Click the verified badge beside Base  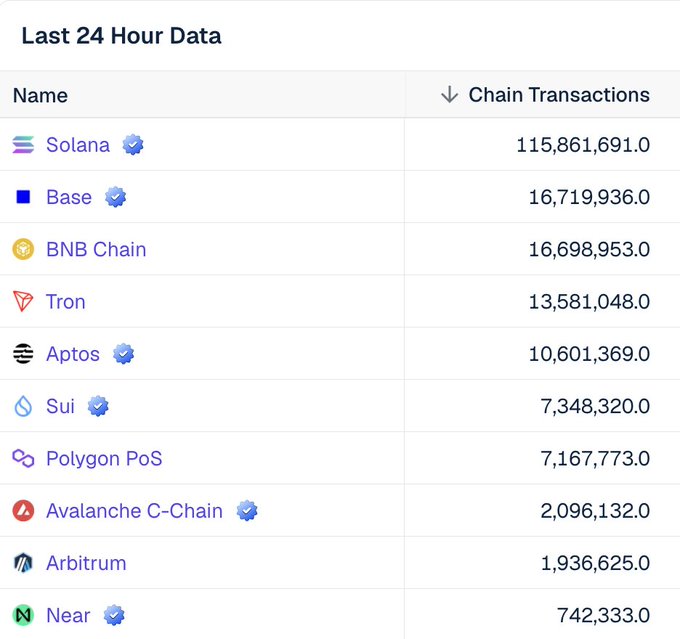point(115,197)
